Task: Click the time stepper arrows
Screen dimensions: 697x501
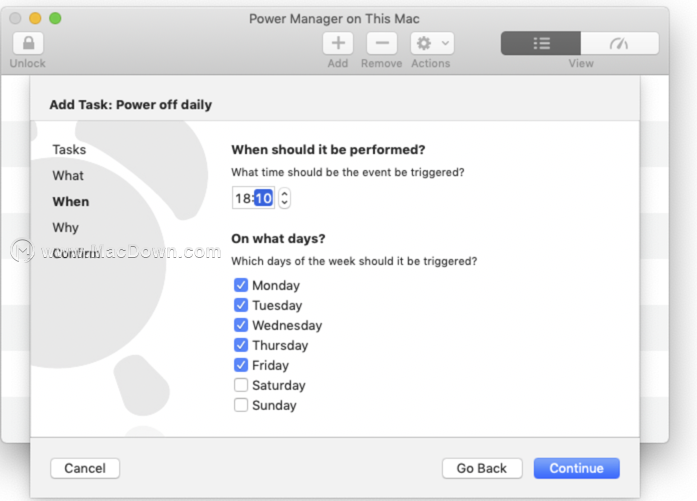Action: (284, 198)
